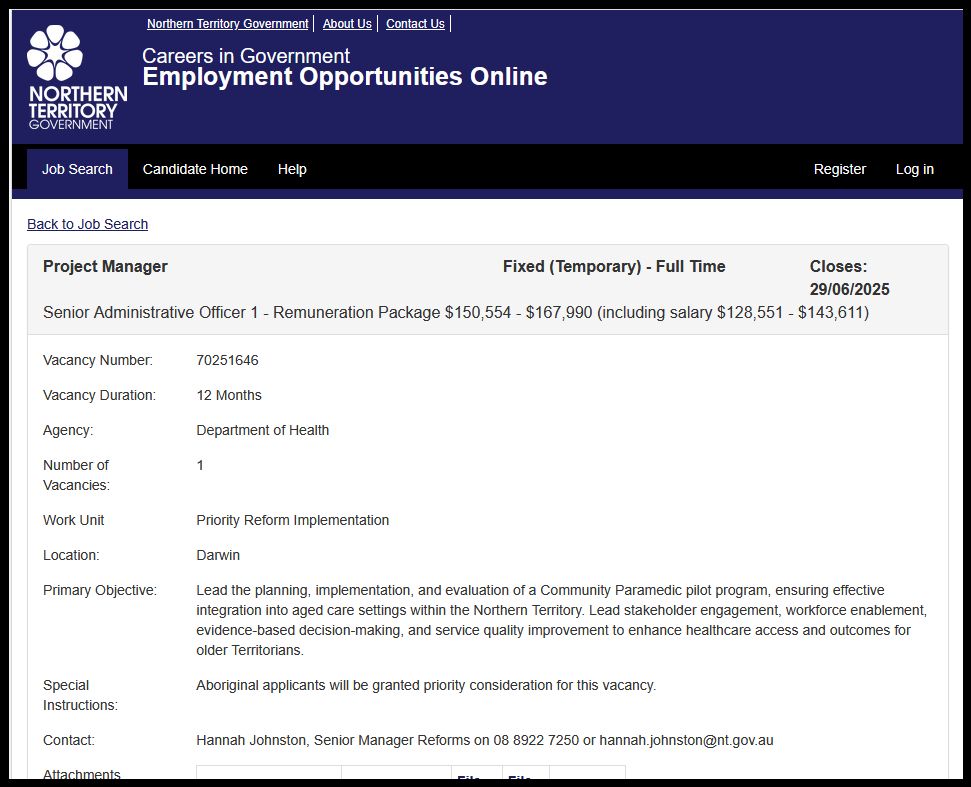
Task: Click the Senior Administrative Officer 1 remuneration line
Action: point(456,312)
